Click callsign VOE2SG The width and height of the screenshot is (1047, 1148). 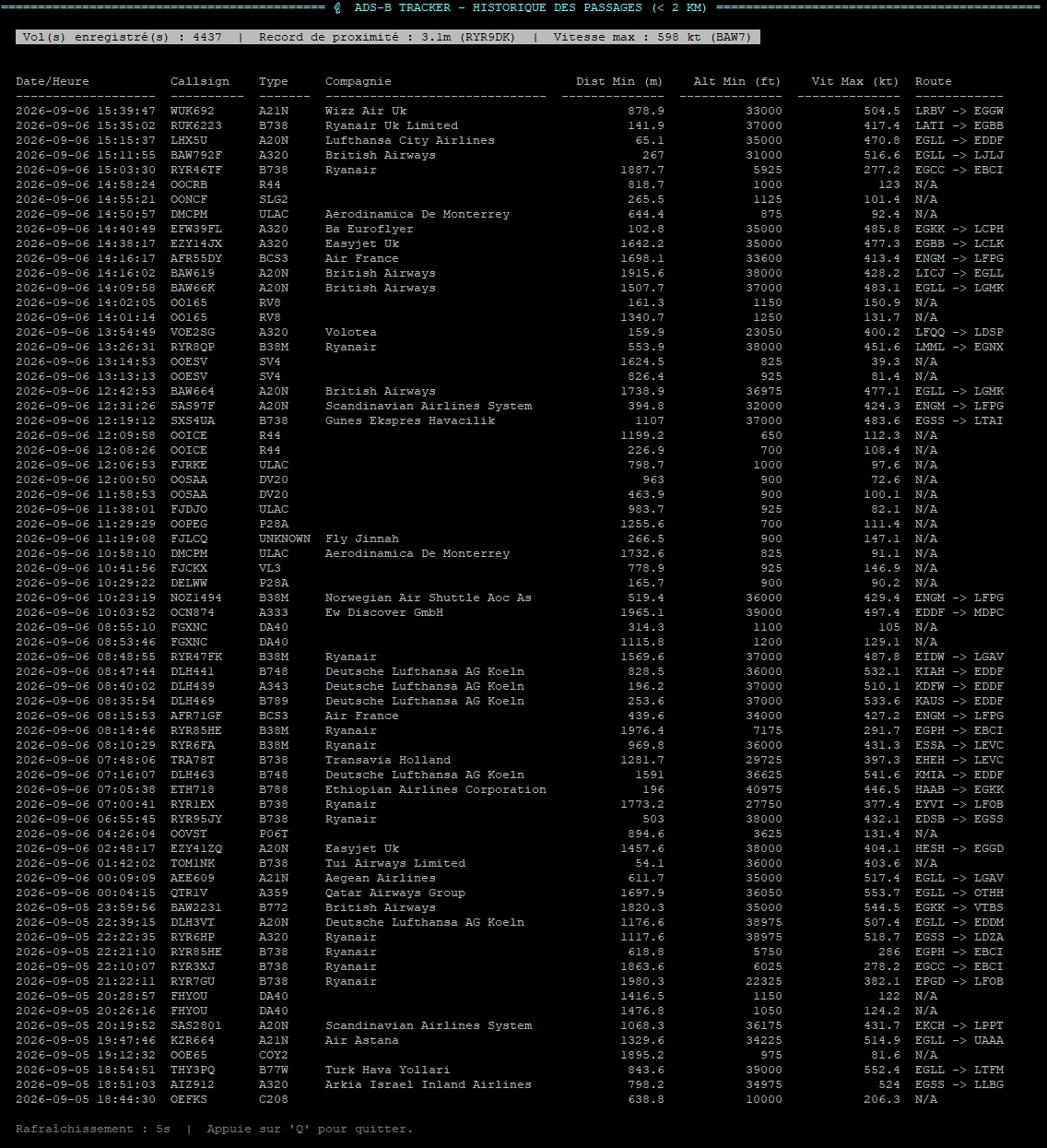[x=193, y=332]
